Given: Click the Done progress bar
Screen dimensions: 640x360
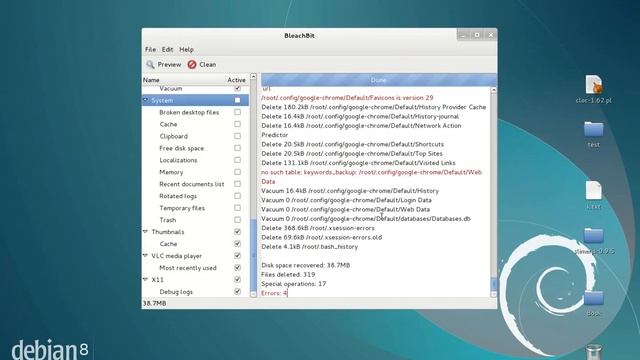Looking at the screenshot, I should click(379, 80).
